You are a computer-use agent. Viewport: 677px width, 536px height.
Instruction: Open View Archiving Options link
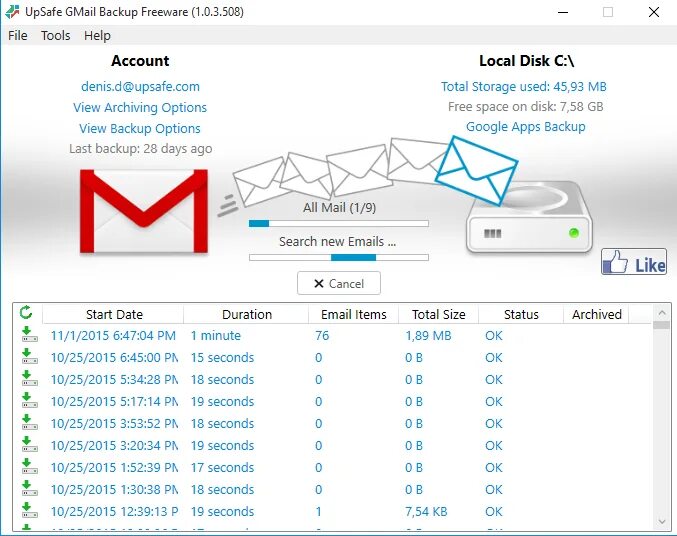140,107
